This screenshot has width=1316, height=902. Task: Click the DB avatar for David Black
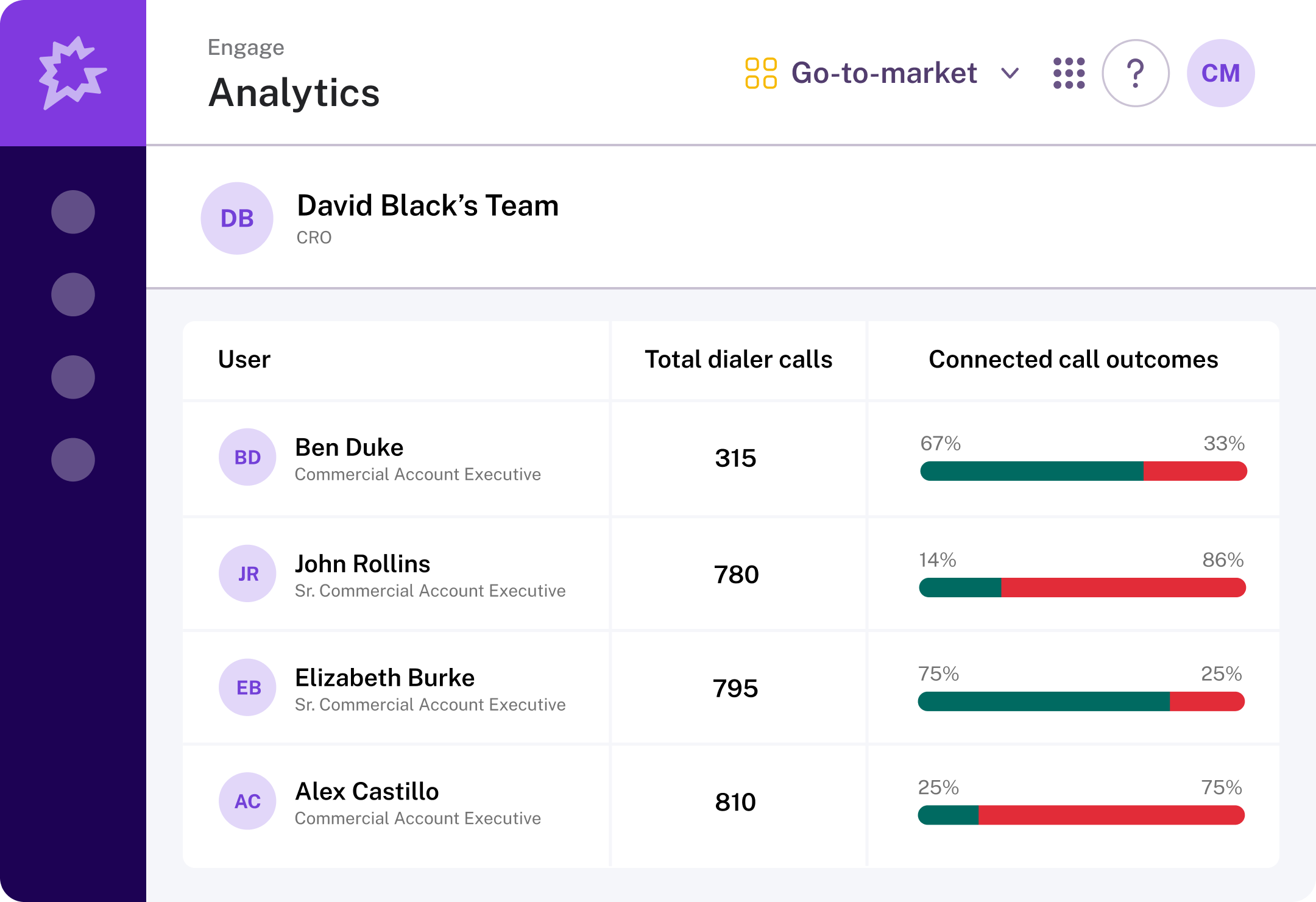[x=237, y=218]
